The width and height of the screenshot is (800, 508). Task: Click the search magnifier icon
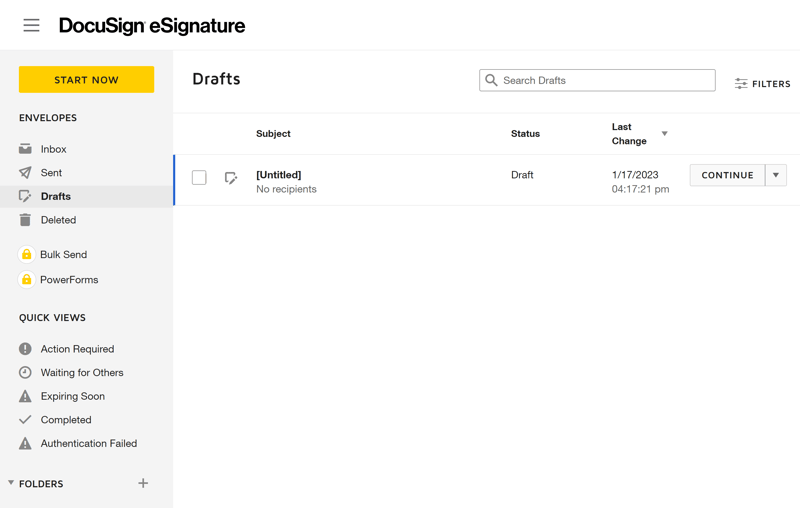(x=491, y=80)
